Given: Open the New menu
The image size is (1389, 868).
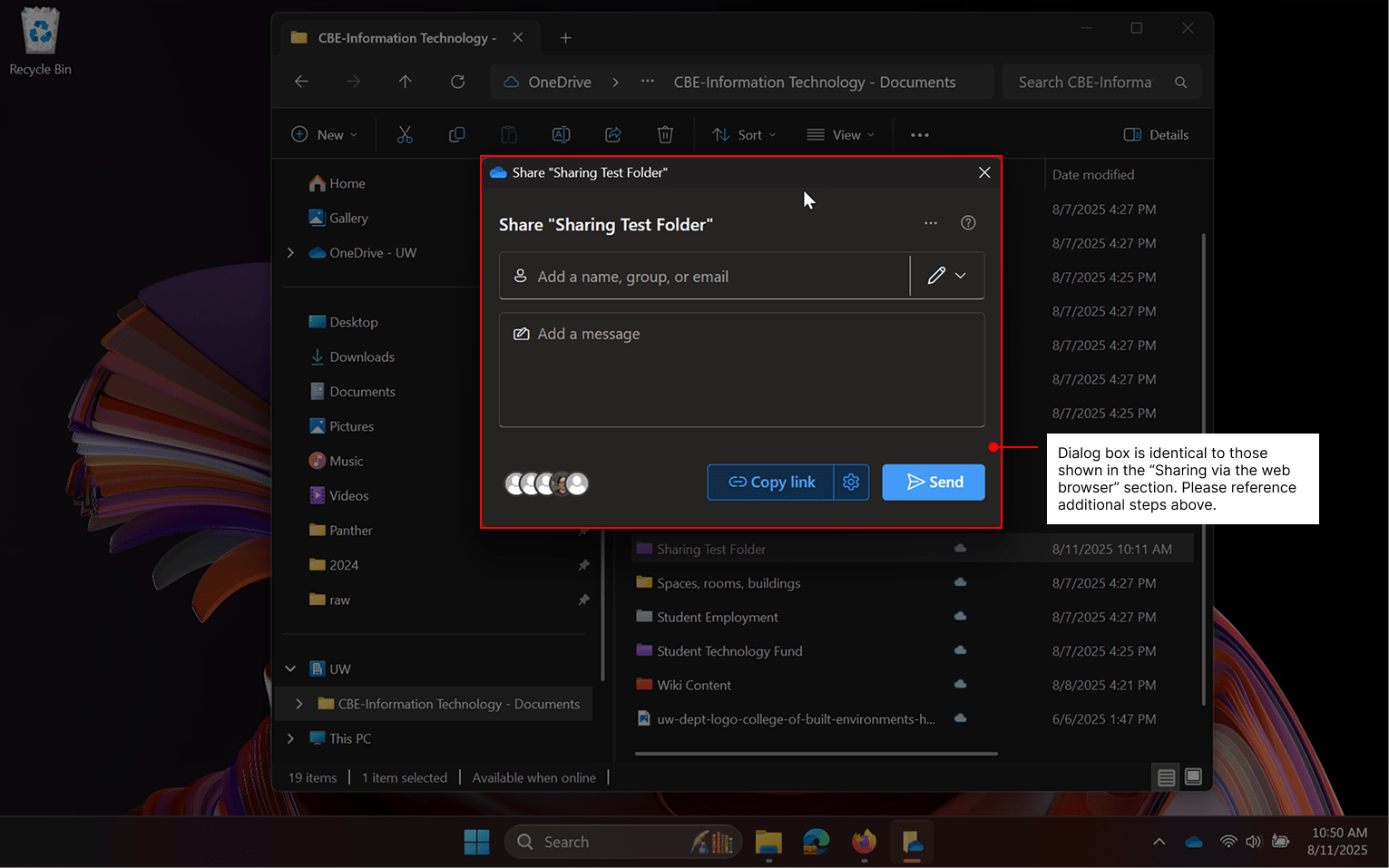Looking at the screenshot, I should click(x=323, y=134).
